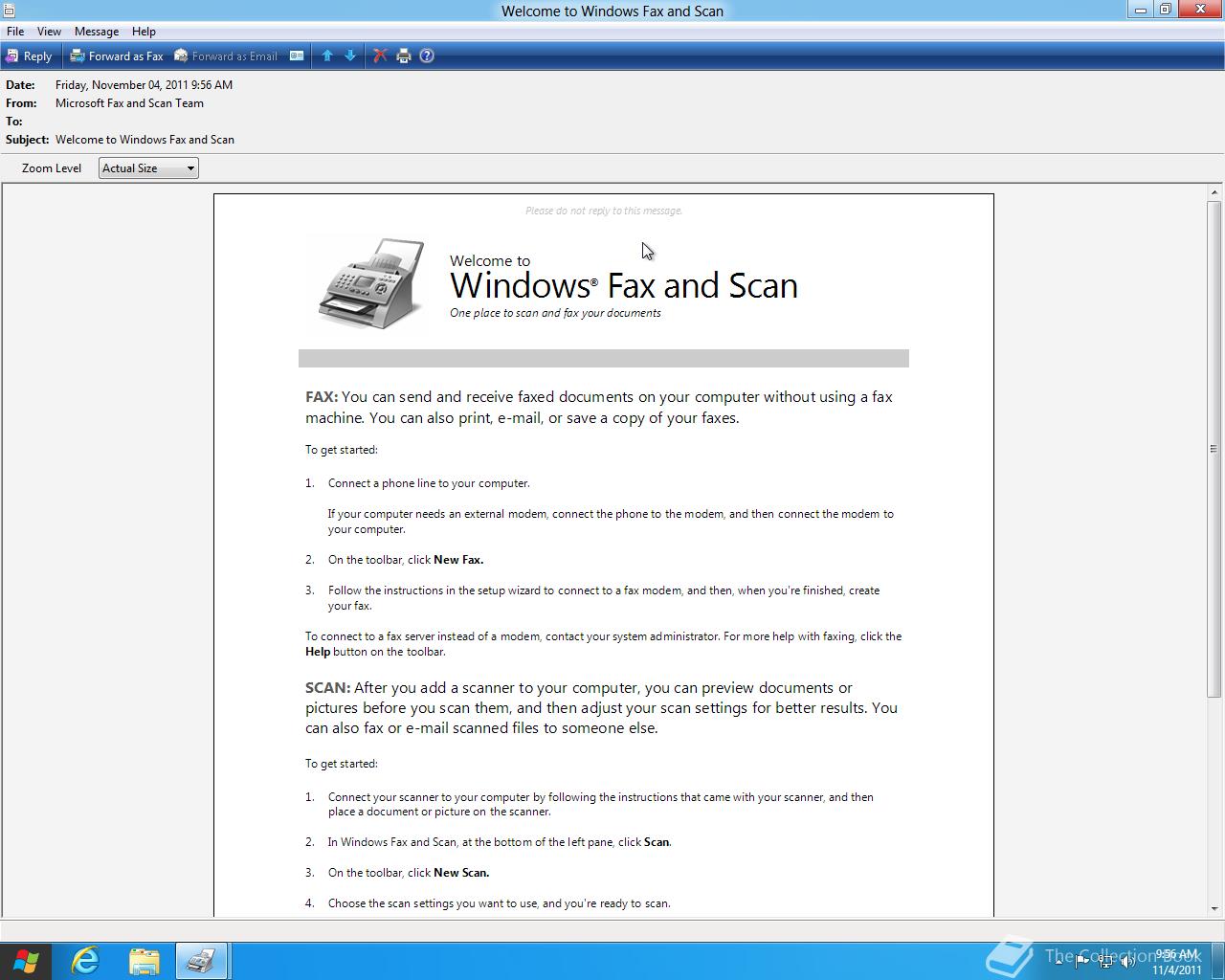This screenshot has height=980, width=1225.
Task: Click the contact card icon in toolbar
Action: point(297,56)
